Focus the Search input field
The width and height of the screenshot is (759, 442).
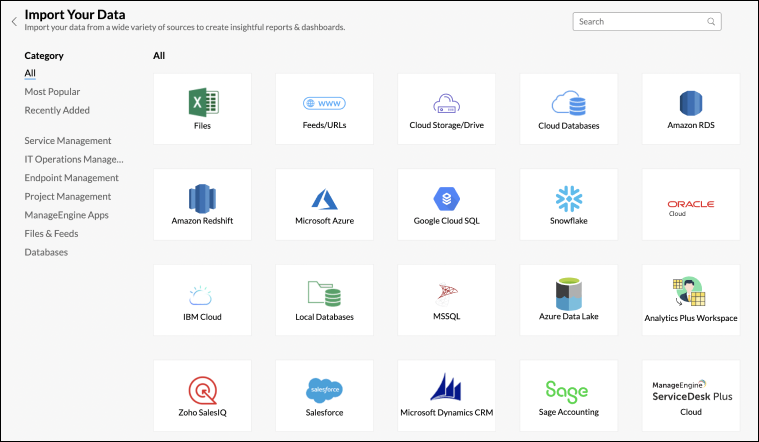638,21
